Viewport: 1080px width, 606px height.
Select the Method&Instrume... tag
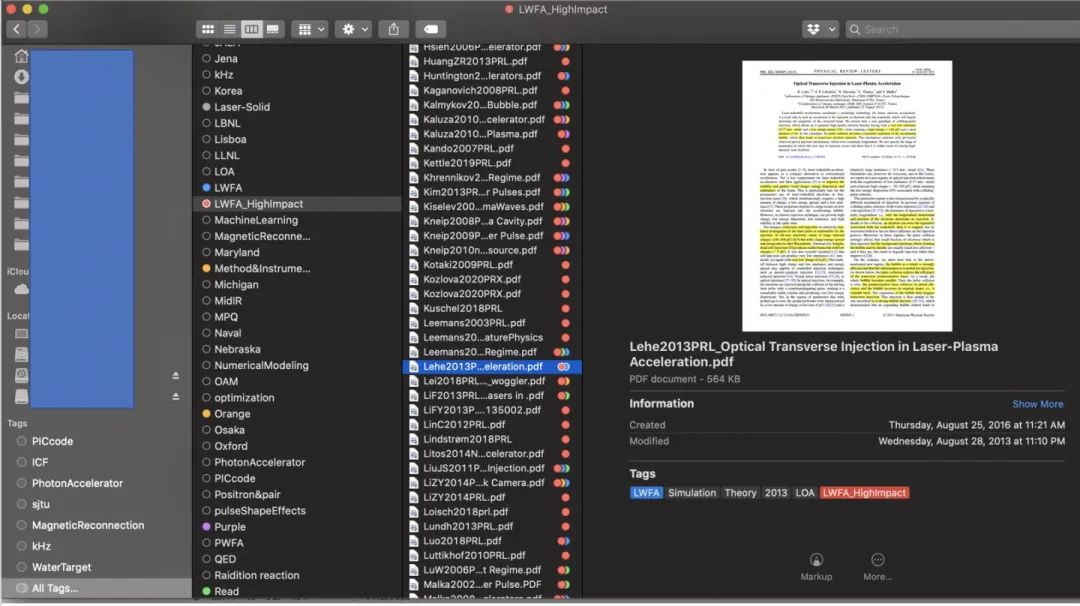(262, 269)
